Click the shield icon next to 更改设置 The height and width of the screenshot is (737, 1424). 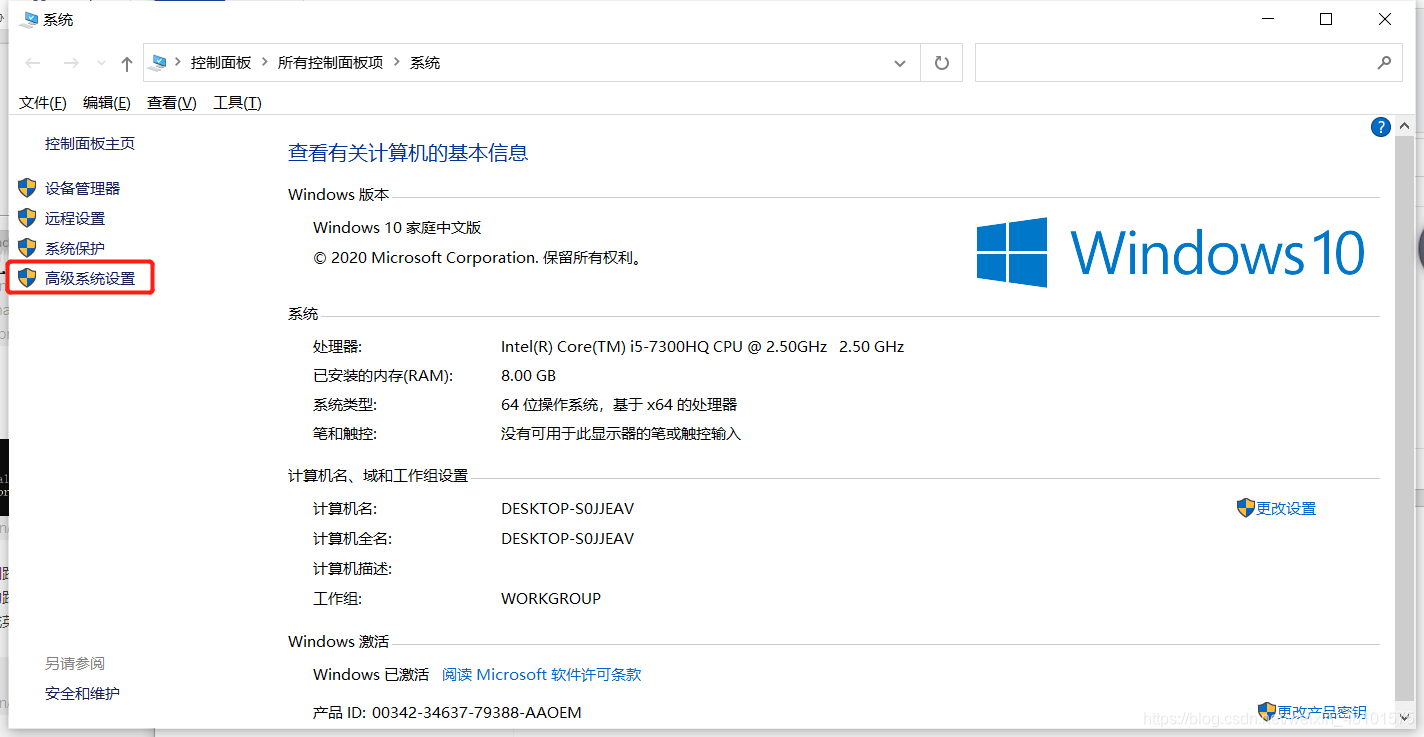click(1246, 508)
